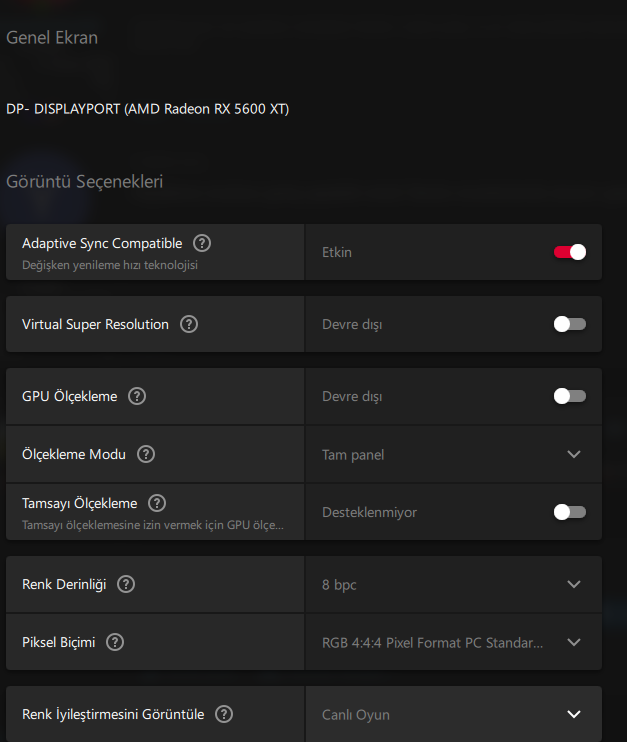Screen dimensions: 627x742
Task: Expand the Ölçekleme Modu dropdown chevron
Action: coord(573,454)
